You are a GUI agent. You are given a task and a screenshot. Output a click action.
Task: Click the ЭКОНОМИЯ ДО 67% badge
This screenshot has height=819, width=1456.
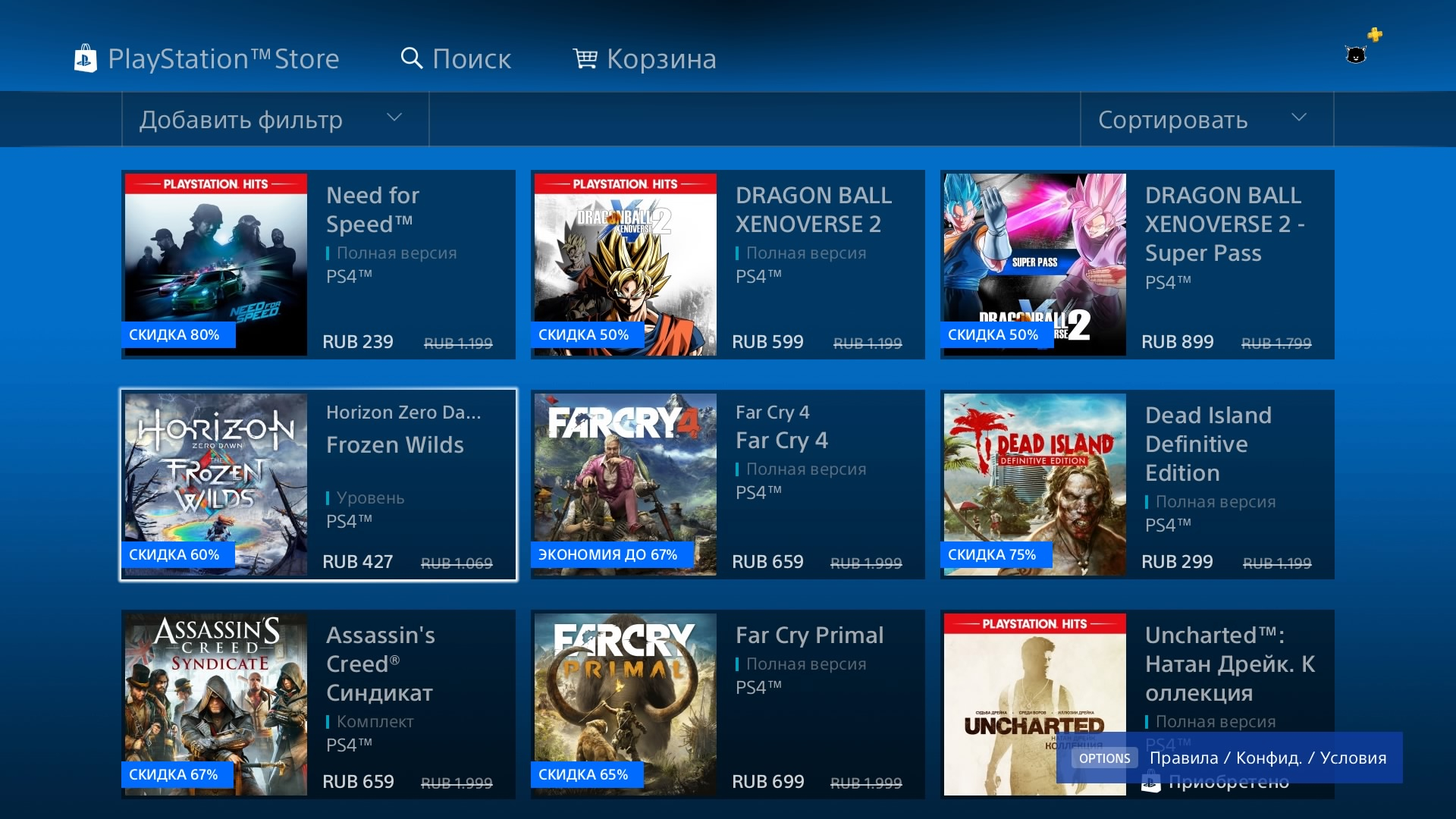612,554
